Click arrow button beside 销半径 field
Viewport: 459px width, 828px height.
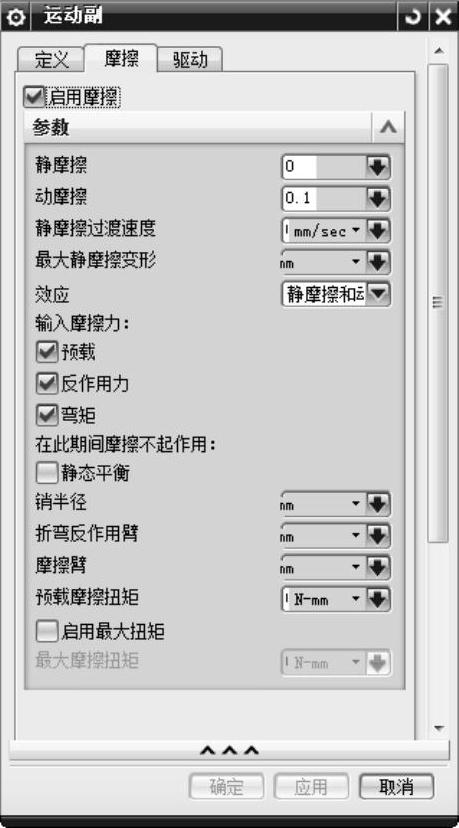(x=378, y=505)
